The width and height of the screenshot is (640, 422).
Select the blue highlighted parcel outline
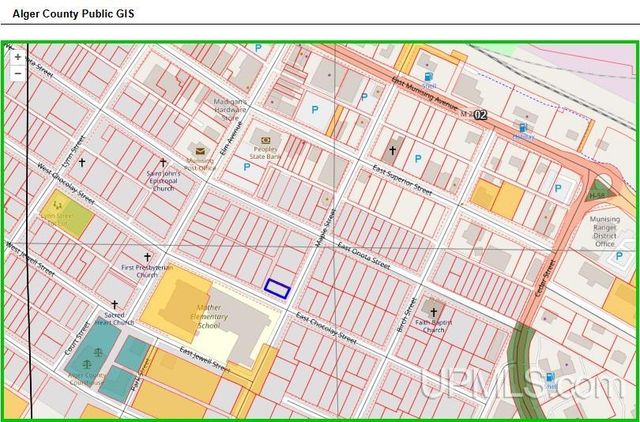pos(277,288)
